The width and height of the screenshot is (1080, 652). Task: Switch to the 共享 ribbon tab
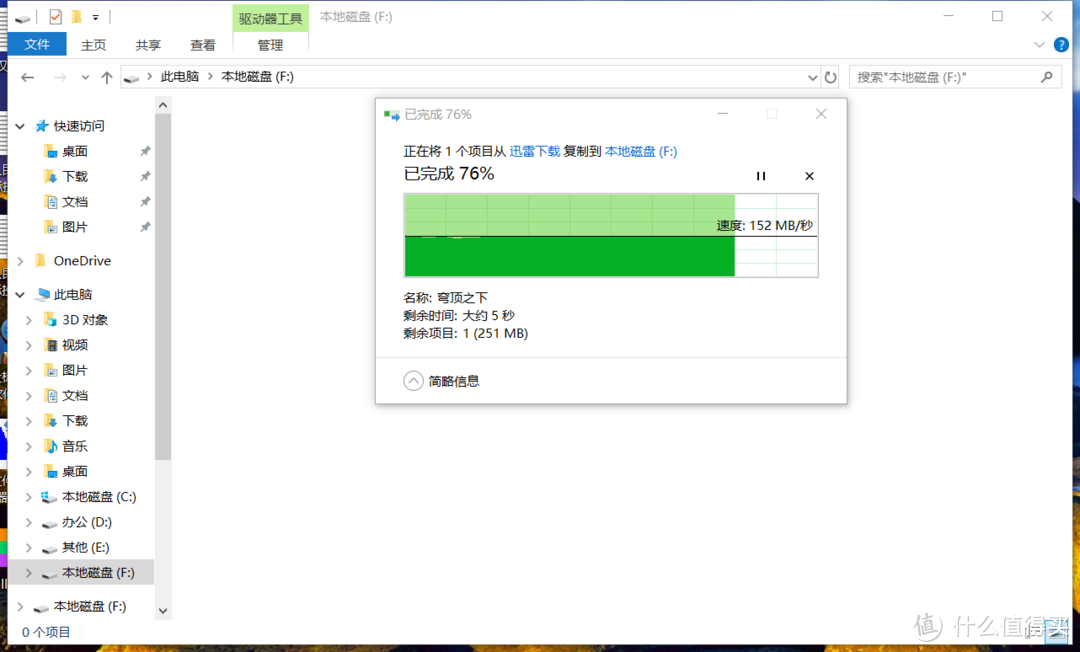tap(148, 45)
